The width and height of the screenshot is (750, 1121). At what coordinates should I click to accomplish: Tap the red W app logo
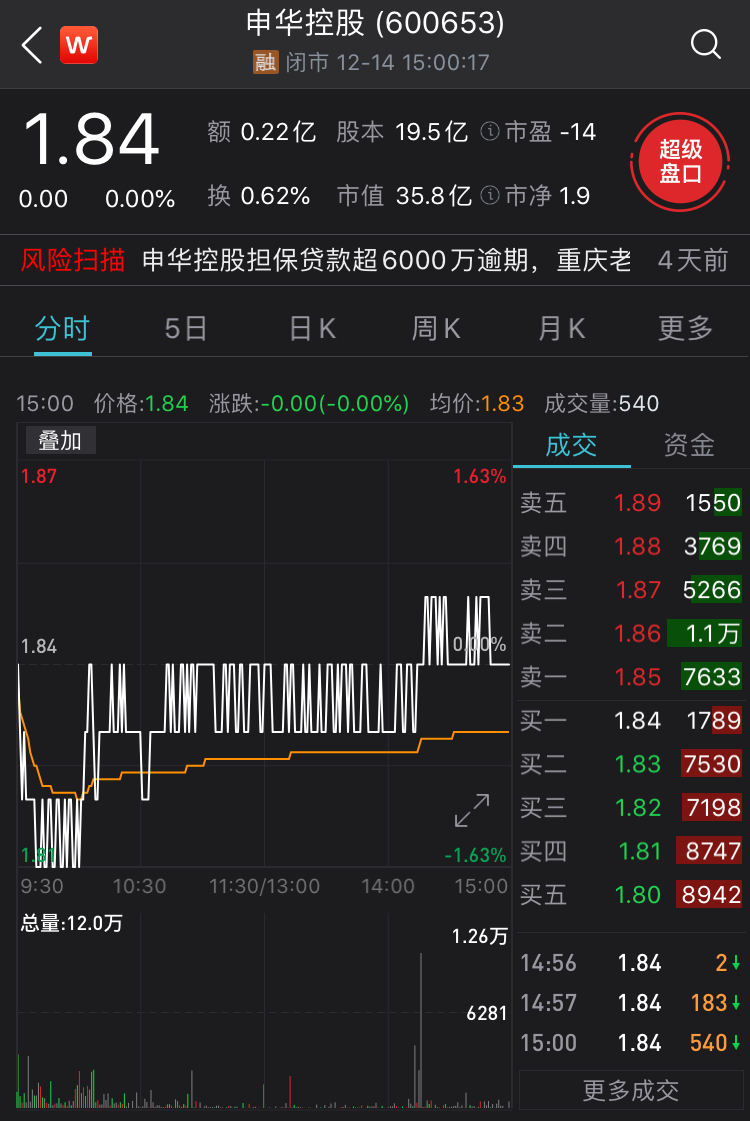pos(79,45)
